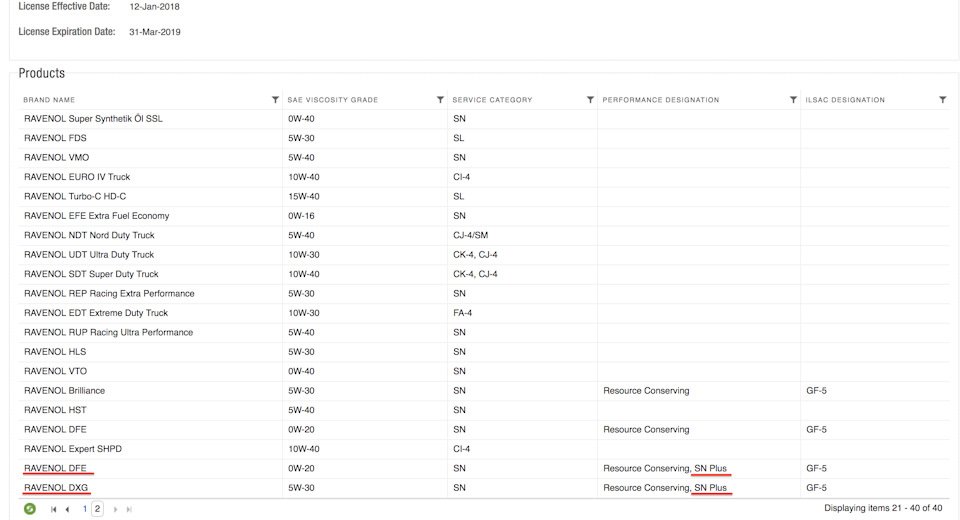Click the Displaying items 21 - 40 status
This screenshot has width=960, height=520.
883,508
